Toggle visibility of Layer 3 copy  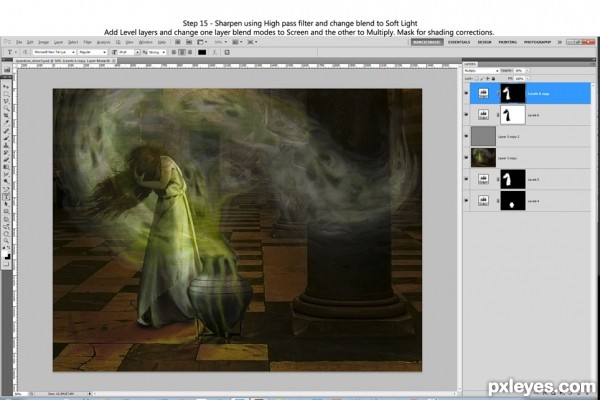(466, 157)
